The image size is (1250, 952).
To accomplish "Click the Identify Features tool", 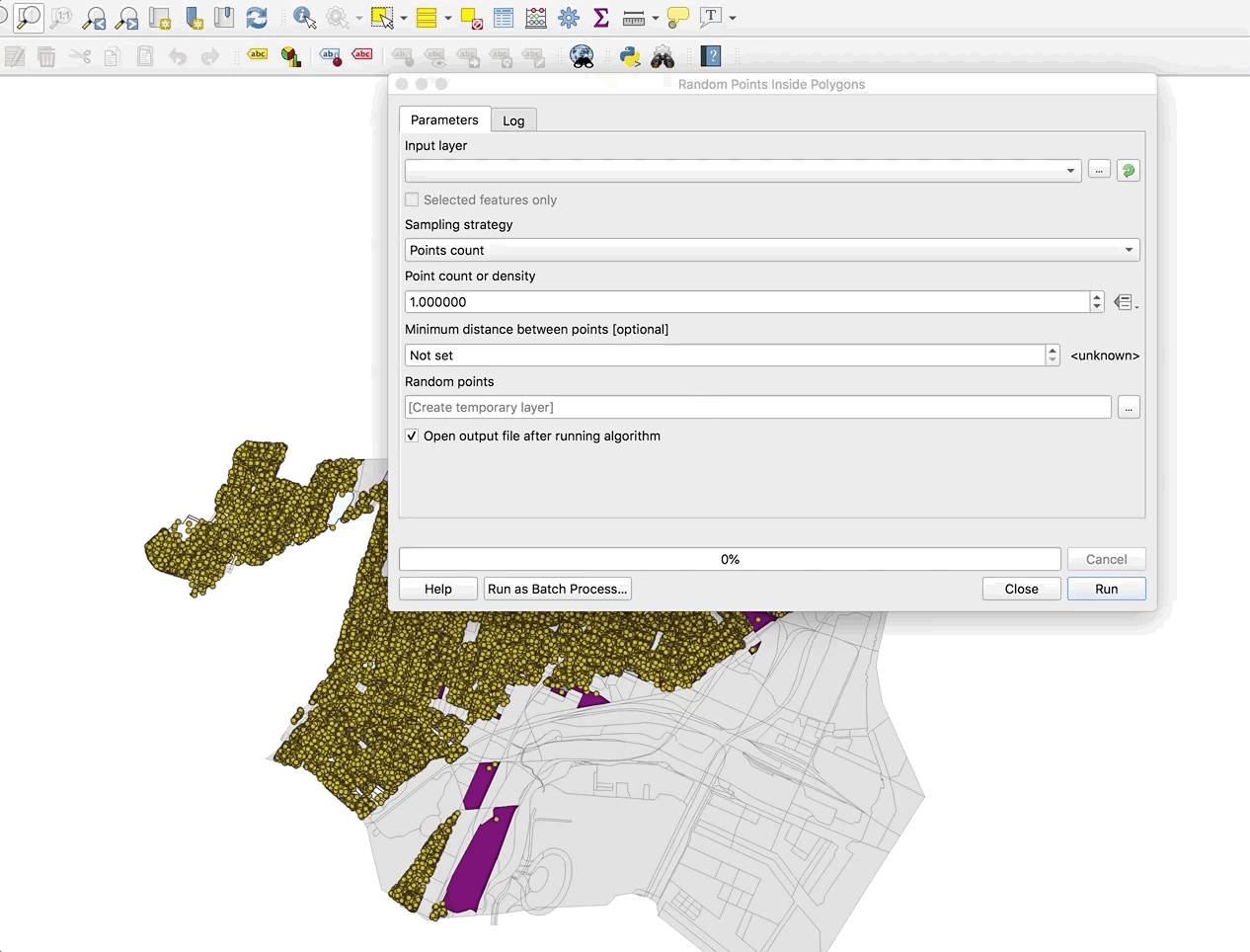I will pyautogui.click(x=304, y=18).
